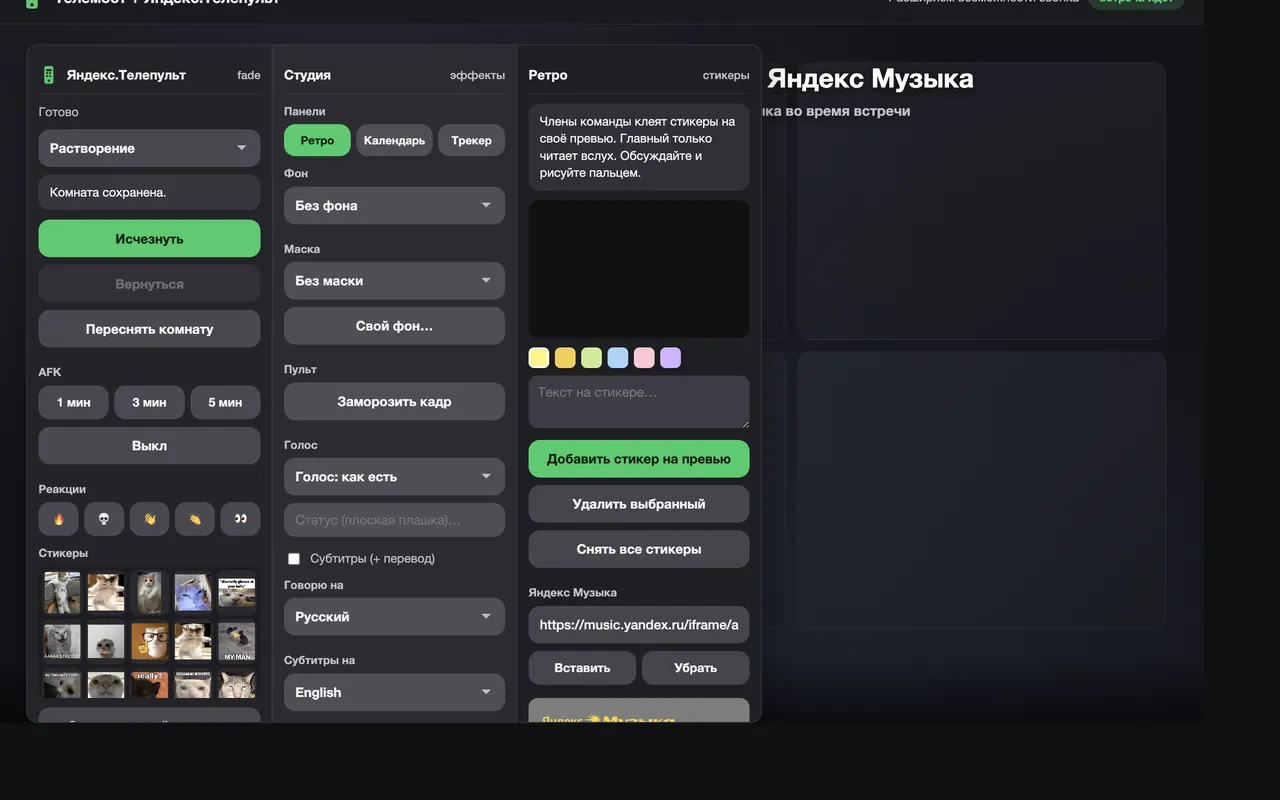Click Снять все стикеры button
Image resolution: width=1280 pixels, height=800 pixels.
click(639, 549)
